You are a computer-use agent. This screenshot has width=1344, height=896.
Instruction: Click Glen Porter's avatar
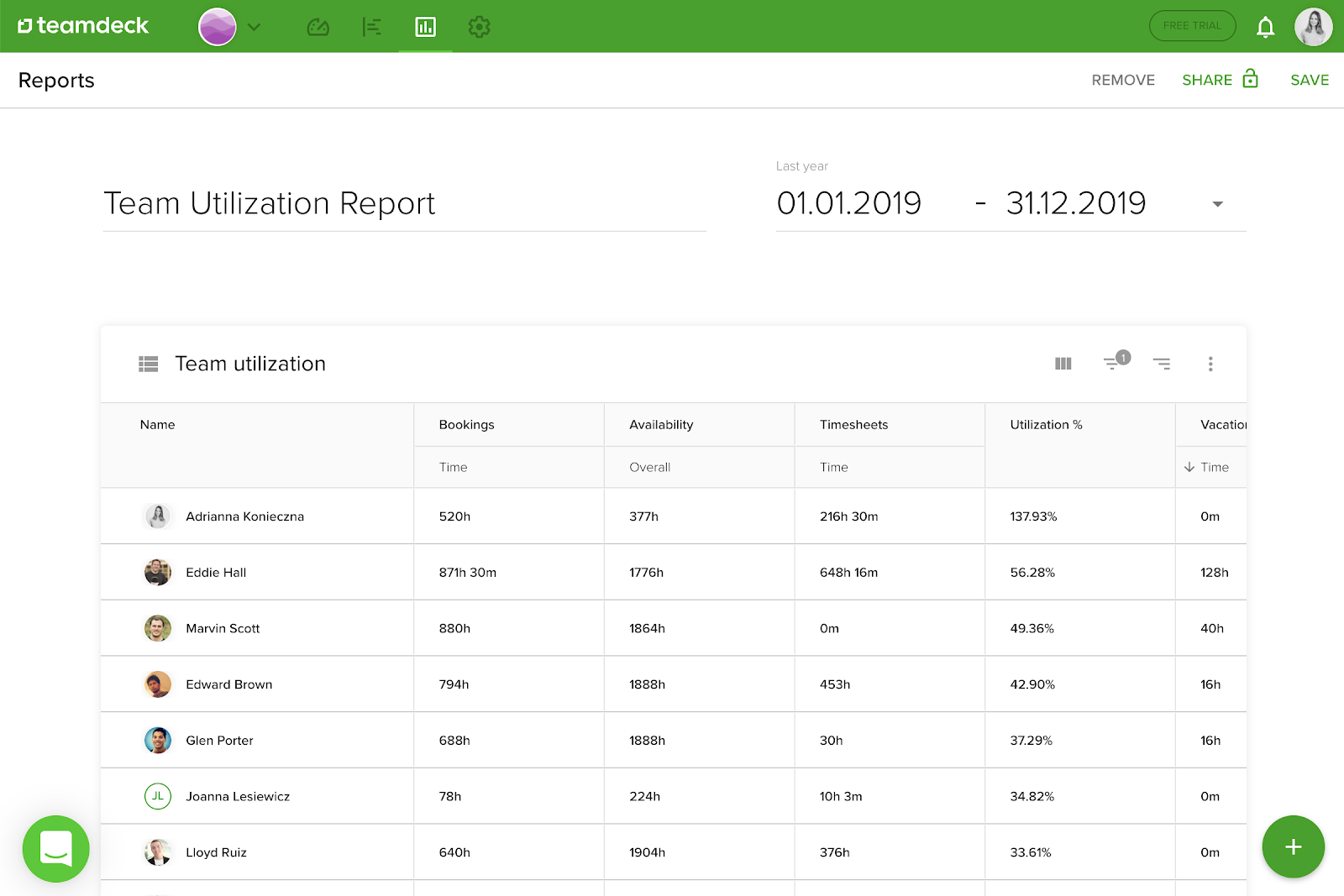pyautogui.click(x=158, y=741)
